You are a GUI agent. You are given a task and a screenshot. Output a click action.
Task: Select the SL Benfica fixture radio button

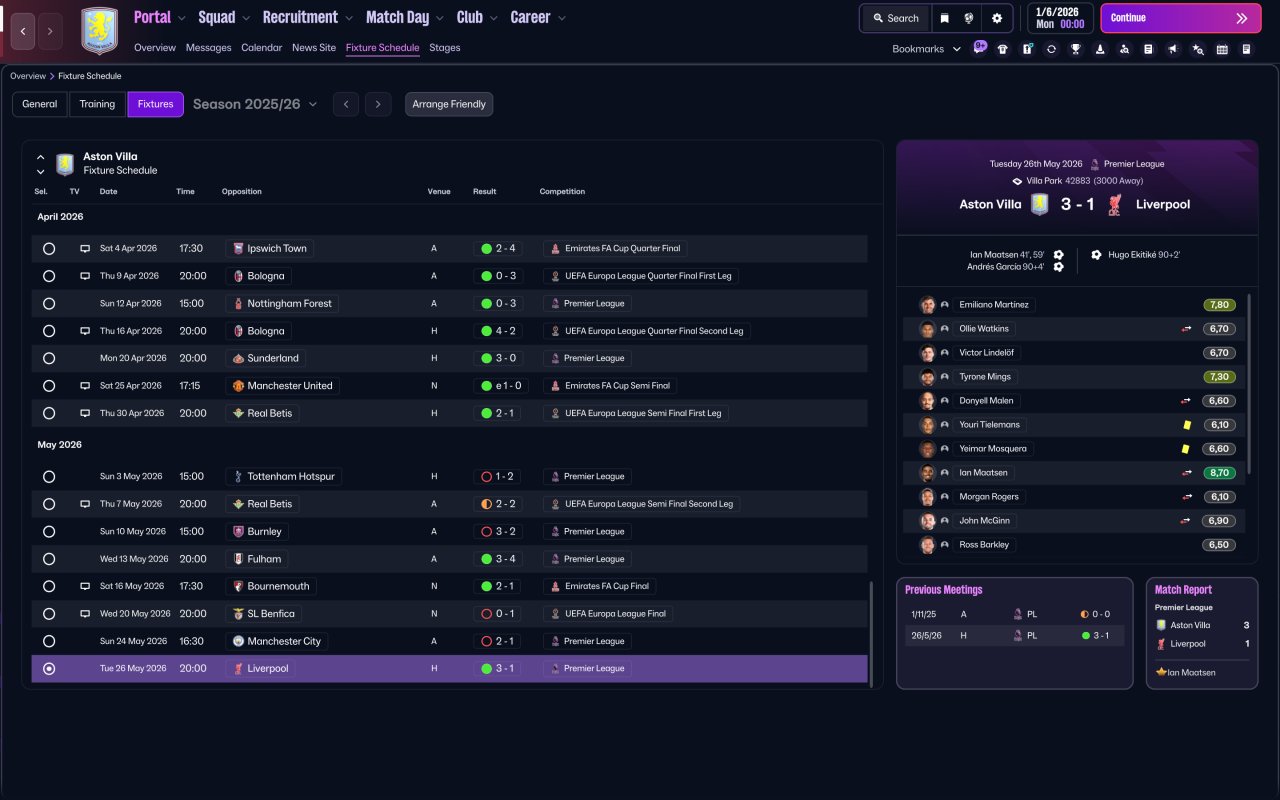49,614
